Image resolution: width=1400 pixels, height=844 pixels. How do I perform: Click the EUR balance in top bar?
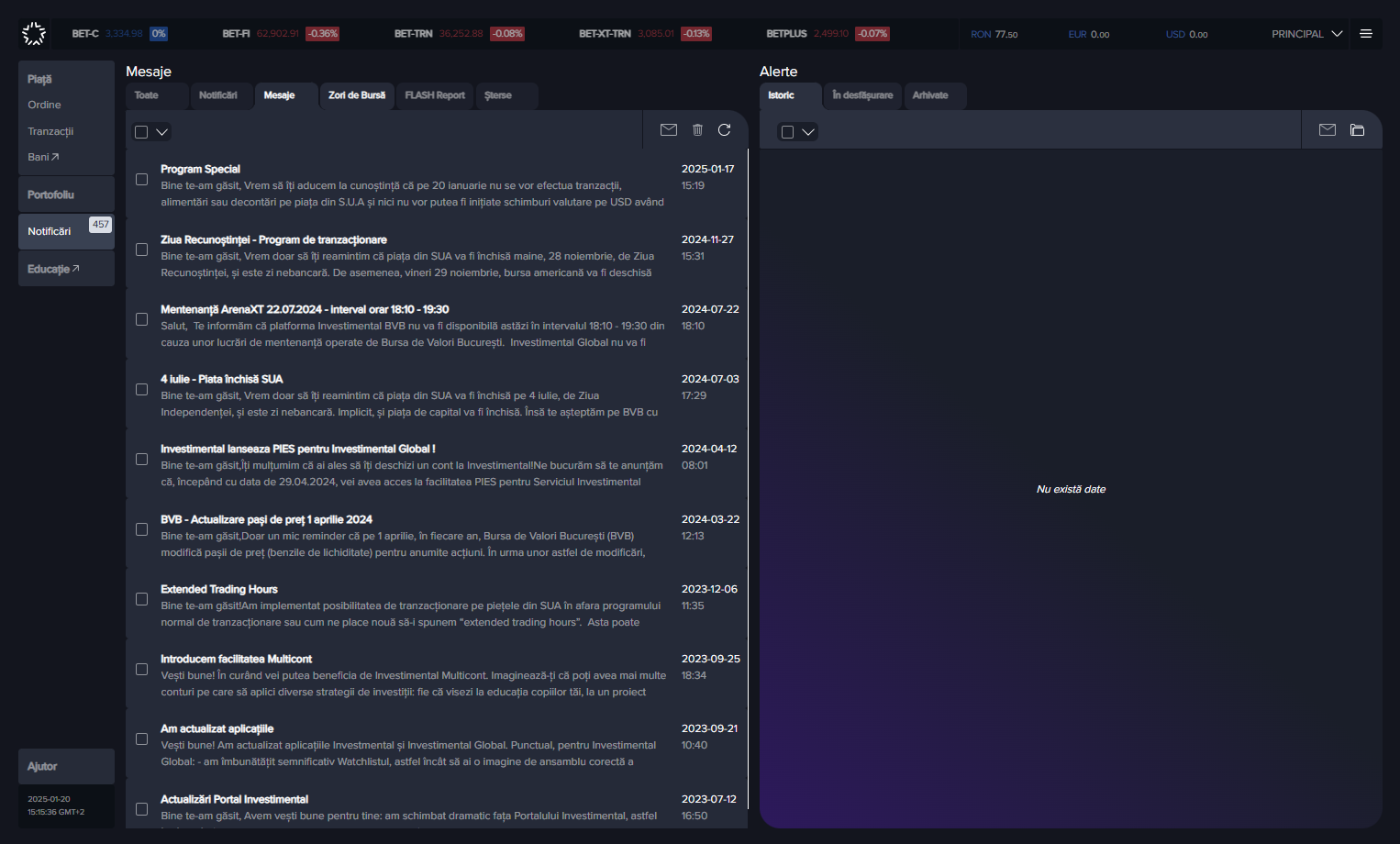tap(1089, 35)
